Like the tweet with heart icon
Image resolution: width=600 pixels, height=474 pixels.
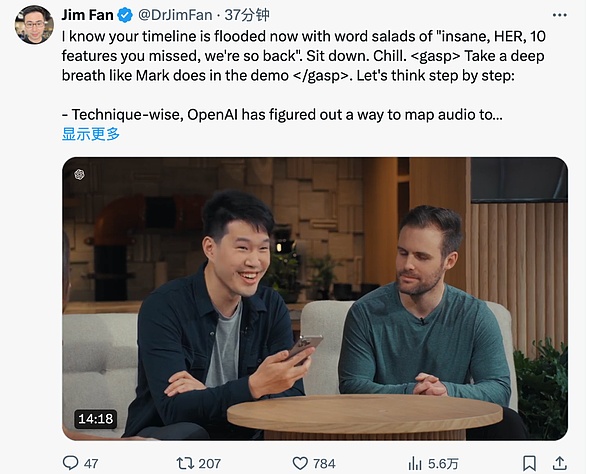[298, 463]
